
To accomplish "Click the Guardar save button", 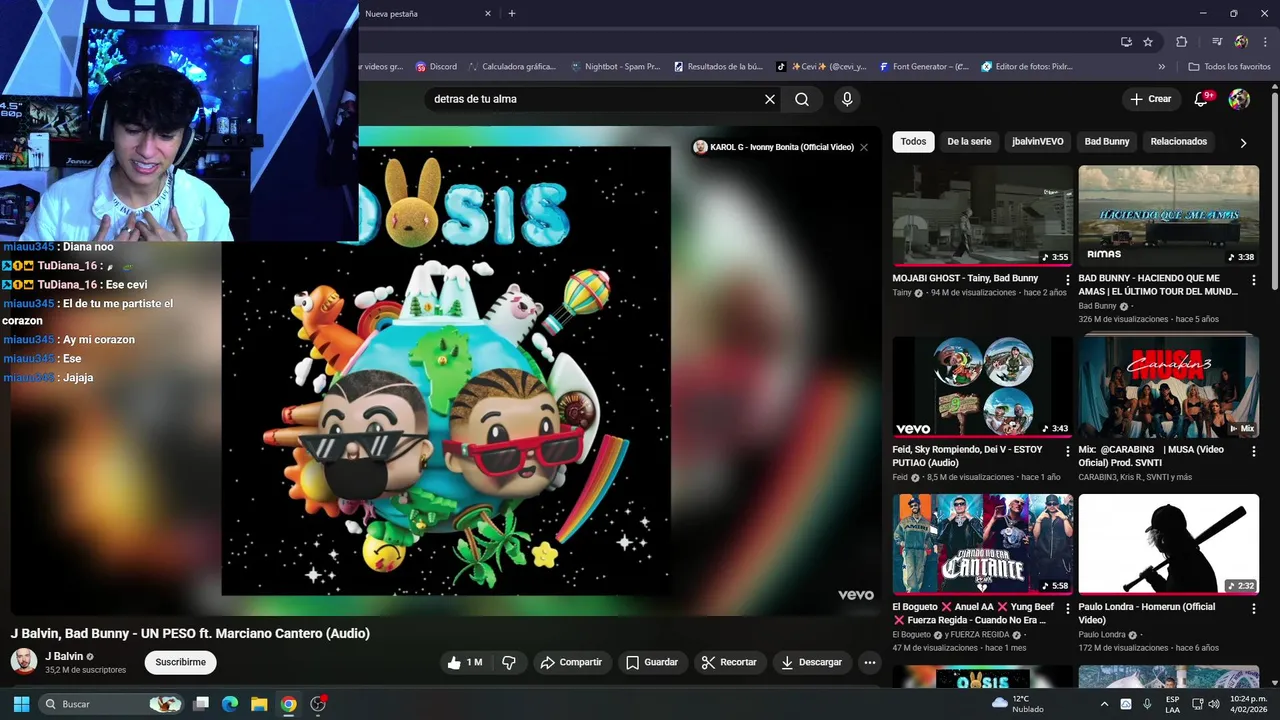I will (x=652, y=662).
